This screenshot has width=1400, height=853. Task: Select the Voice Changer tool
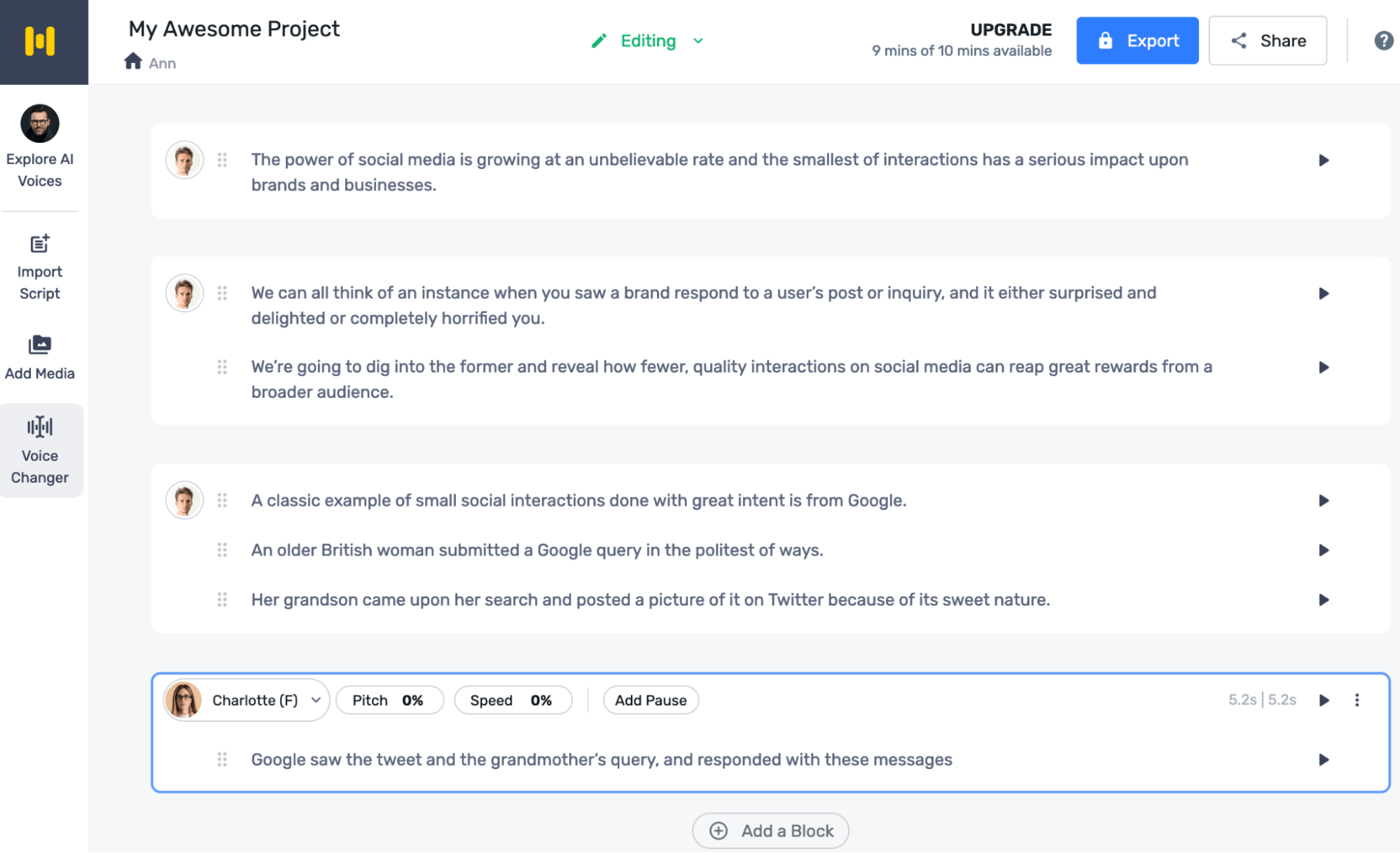[41, 450]
